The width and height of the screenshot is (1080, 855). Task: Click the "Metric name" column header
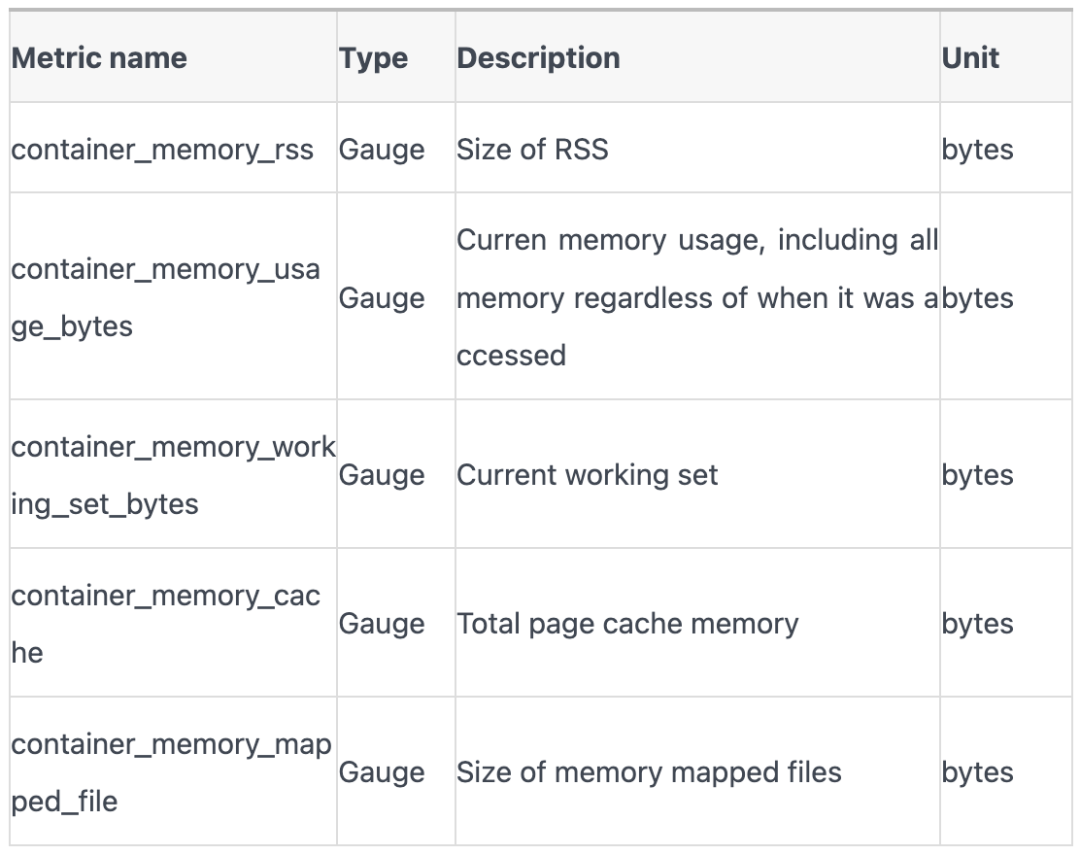99,58
